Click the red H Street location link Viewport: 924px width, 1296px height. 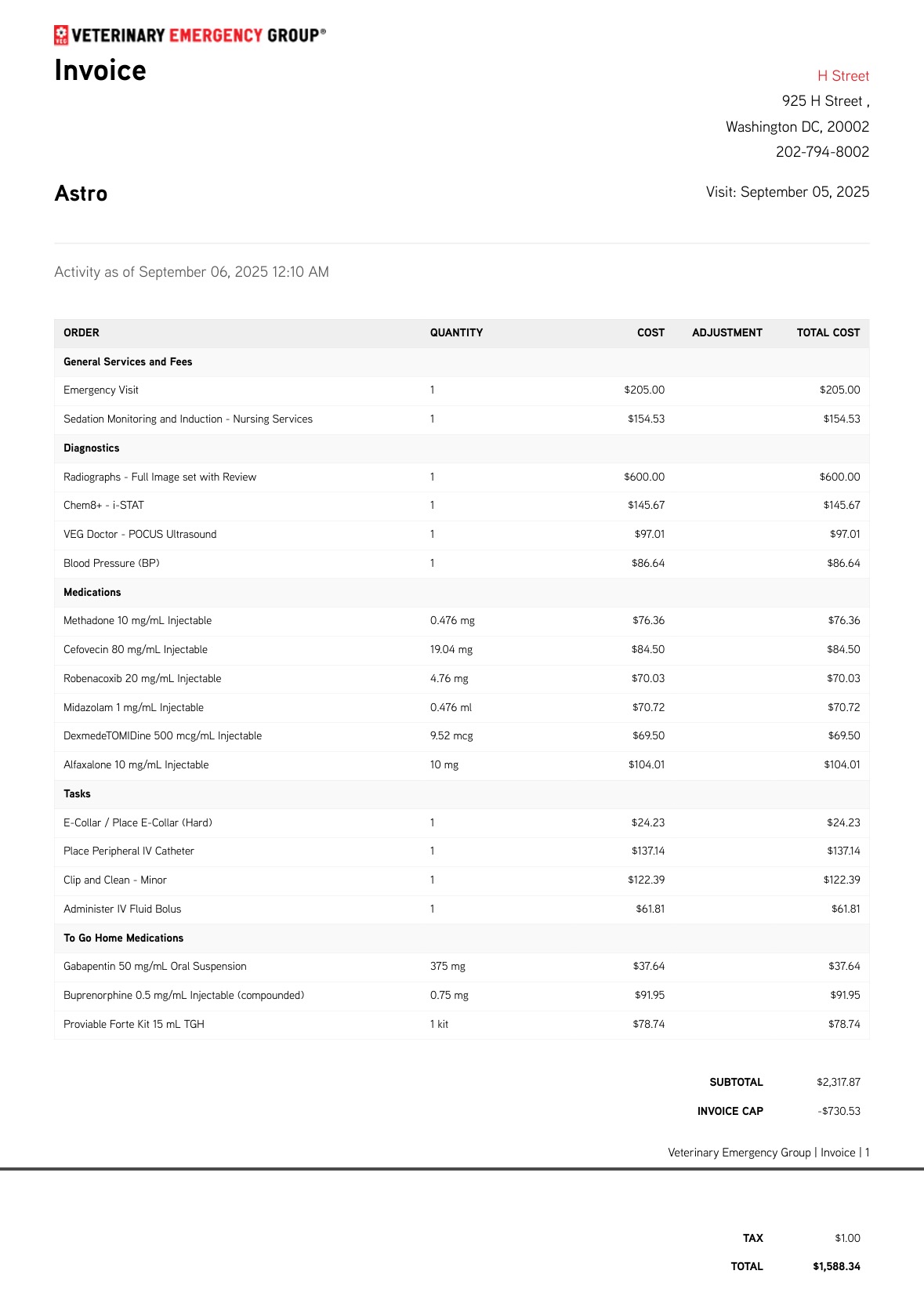pyautogui.click(x=842, y=76)
